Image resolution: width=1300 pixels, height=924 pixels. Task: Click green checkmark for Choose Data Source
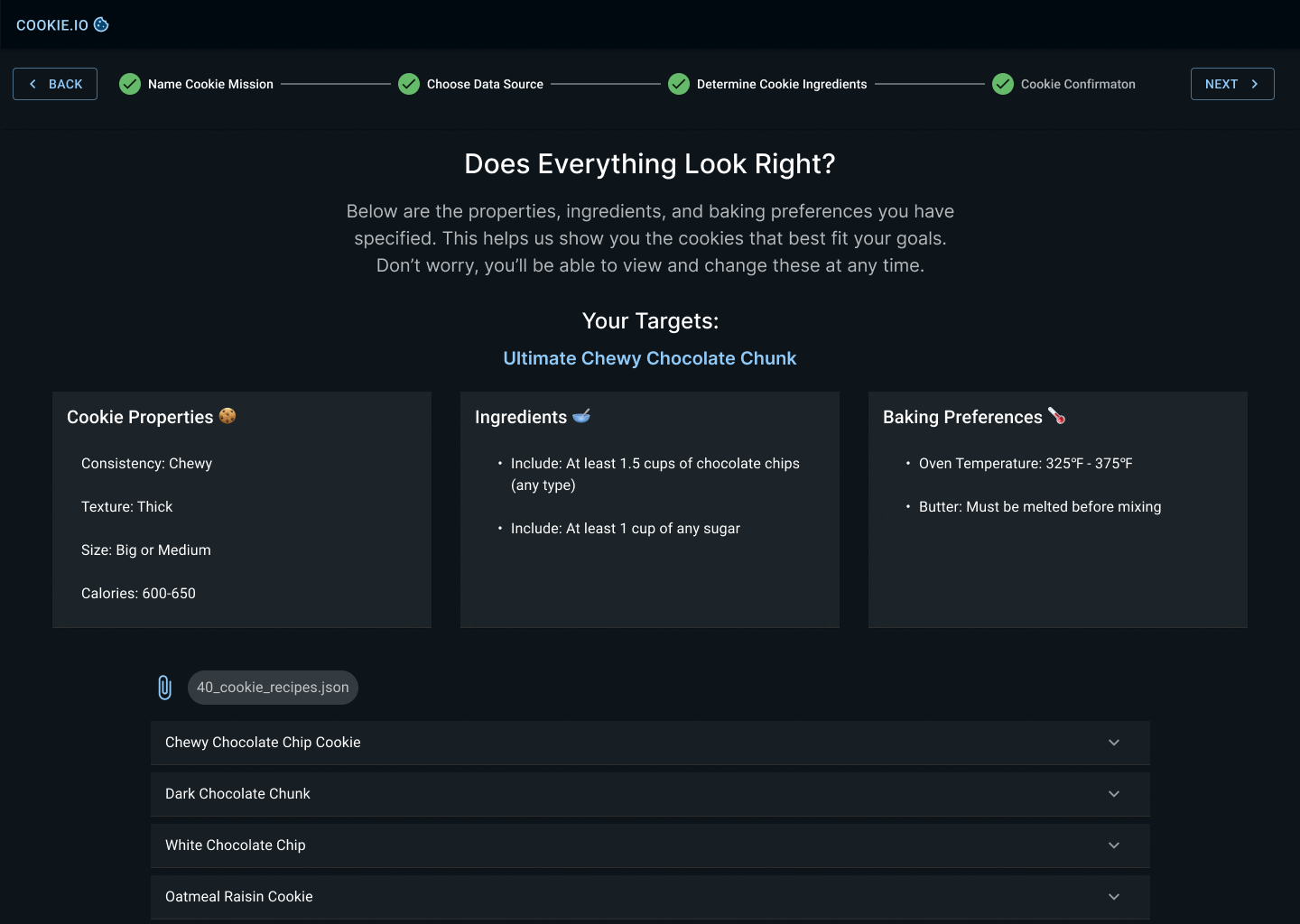(409, 84)
